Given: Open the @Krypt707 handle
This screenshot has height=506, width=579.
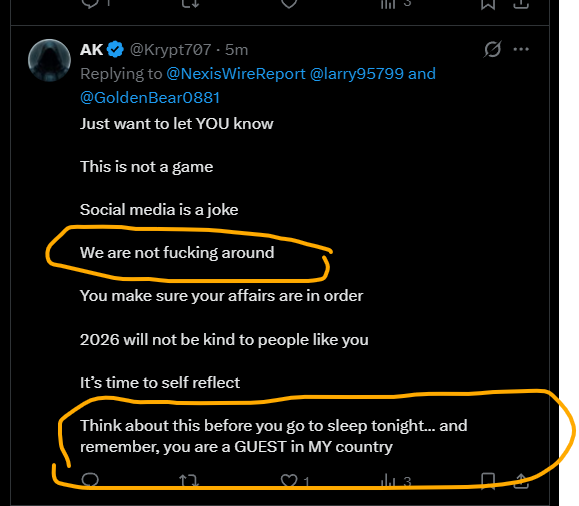Looking at the screenshot, I should pos(170,49).
